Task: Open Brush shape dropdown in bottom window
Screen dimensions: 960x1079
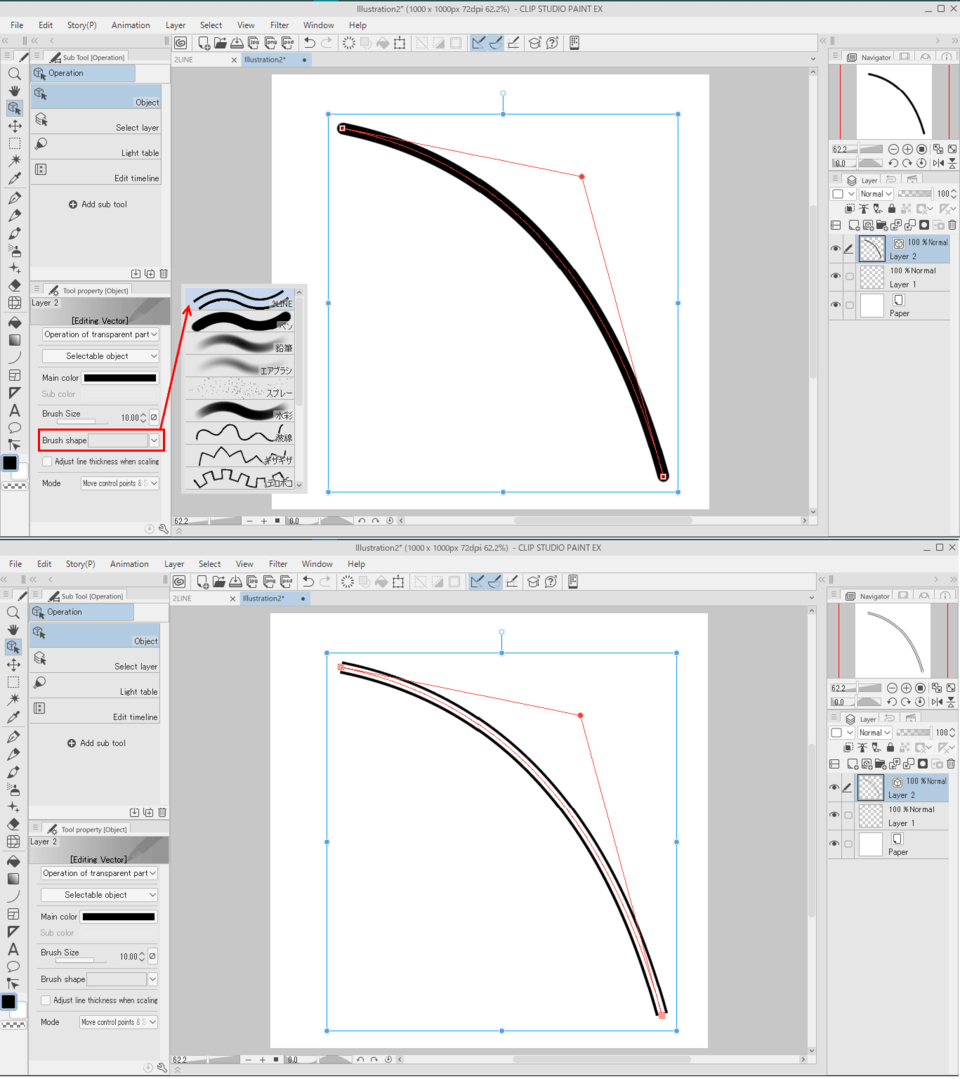Action: tap(152, 979)
